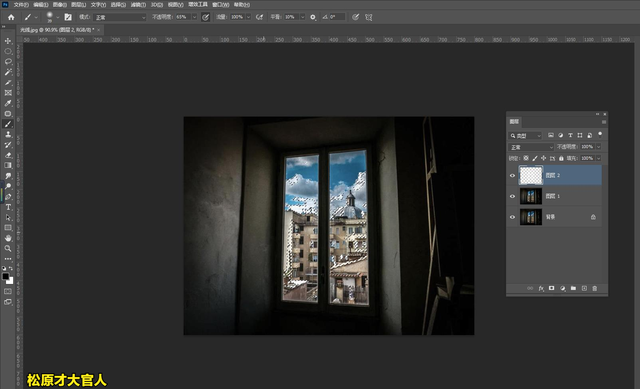Select the Elliptical Marquee tool

8,51
